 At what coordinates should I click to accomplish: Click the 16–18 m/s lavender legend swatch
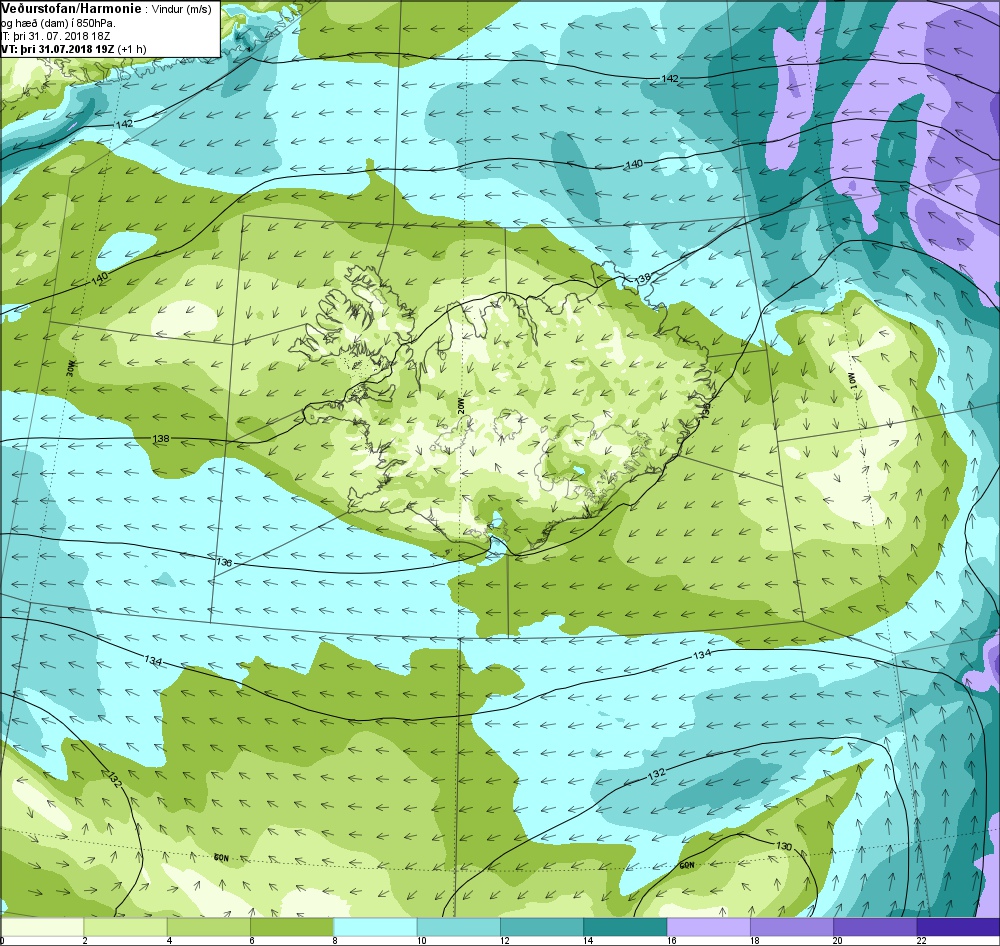709,926
